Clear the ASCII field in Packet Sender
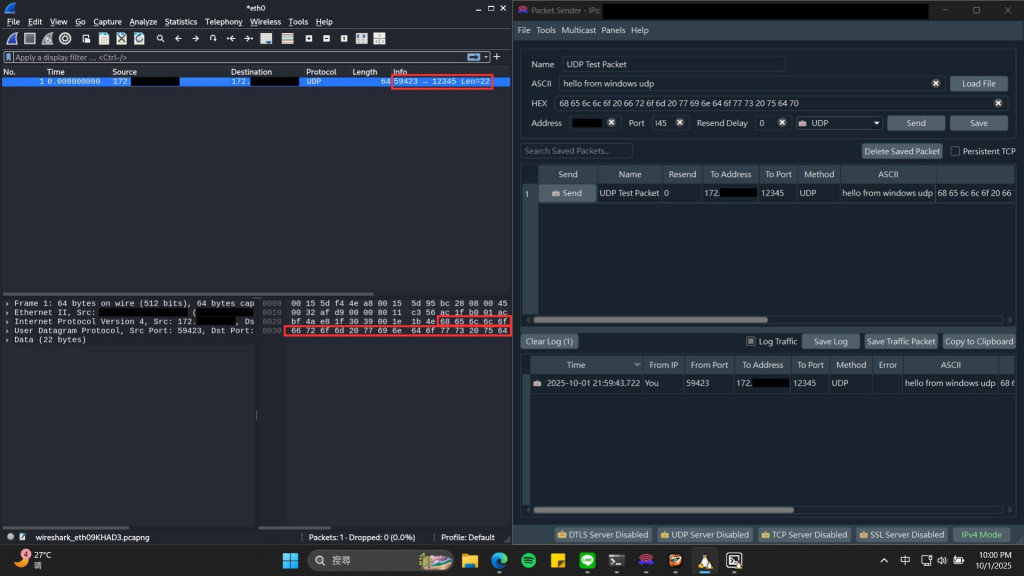This screenshot has width=1024, height=576. tap(936, 84)
